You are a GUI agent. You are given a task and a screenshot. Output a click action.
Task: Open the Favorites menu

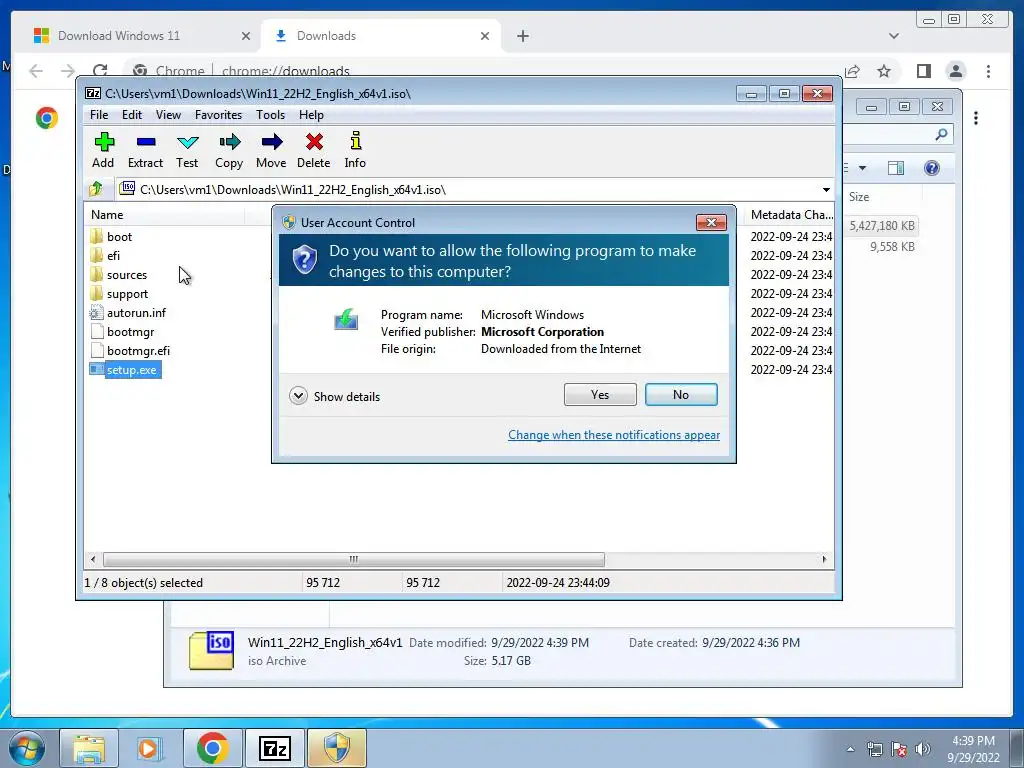pyautogui.click(x=218, y=114)
